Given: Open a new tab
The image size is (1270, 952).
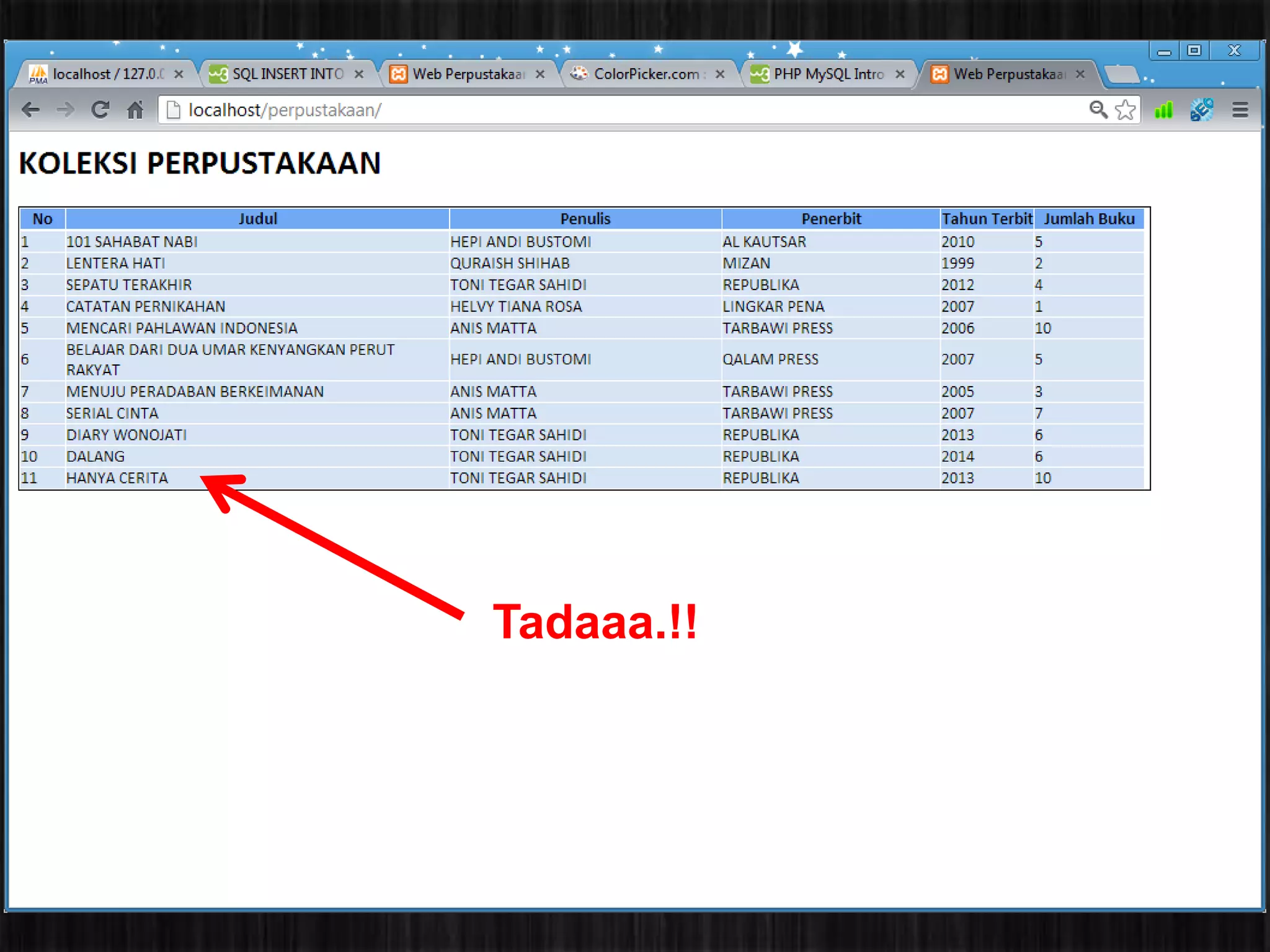Looking at the screenshot, I should [1122, 74].
